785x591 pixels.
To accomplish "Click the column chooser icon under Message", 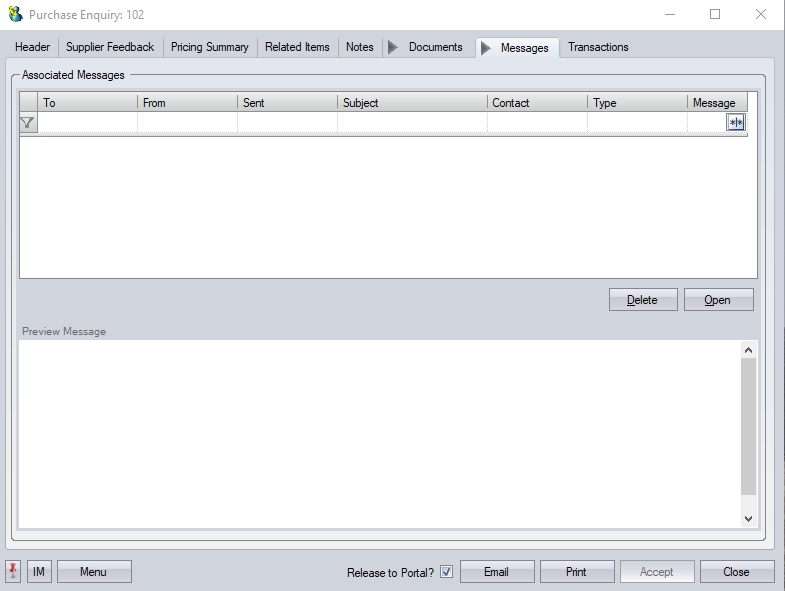I will [x=735, y=122].
